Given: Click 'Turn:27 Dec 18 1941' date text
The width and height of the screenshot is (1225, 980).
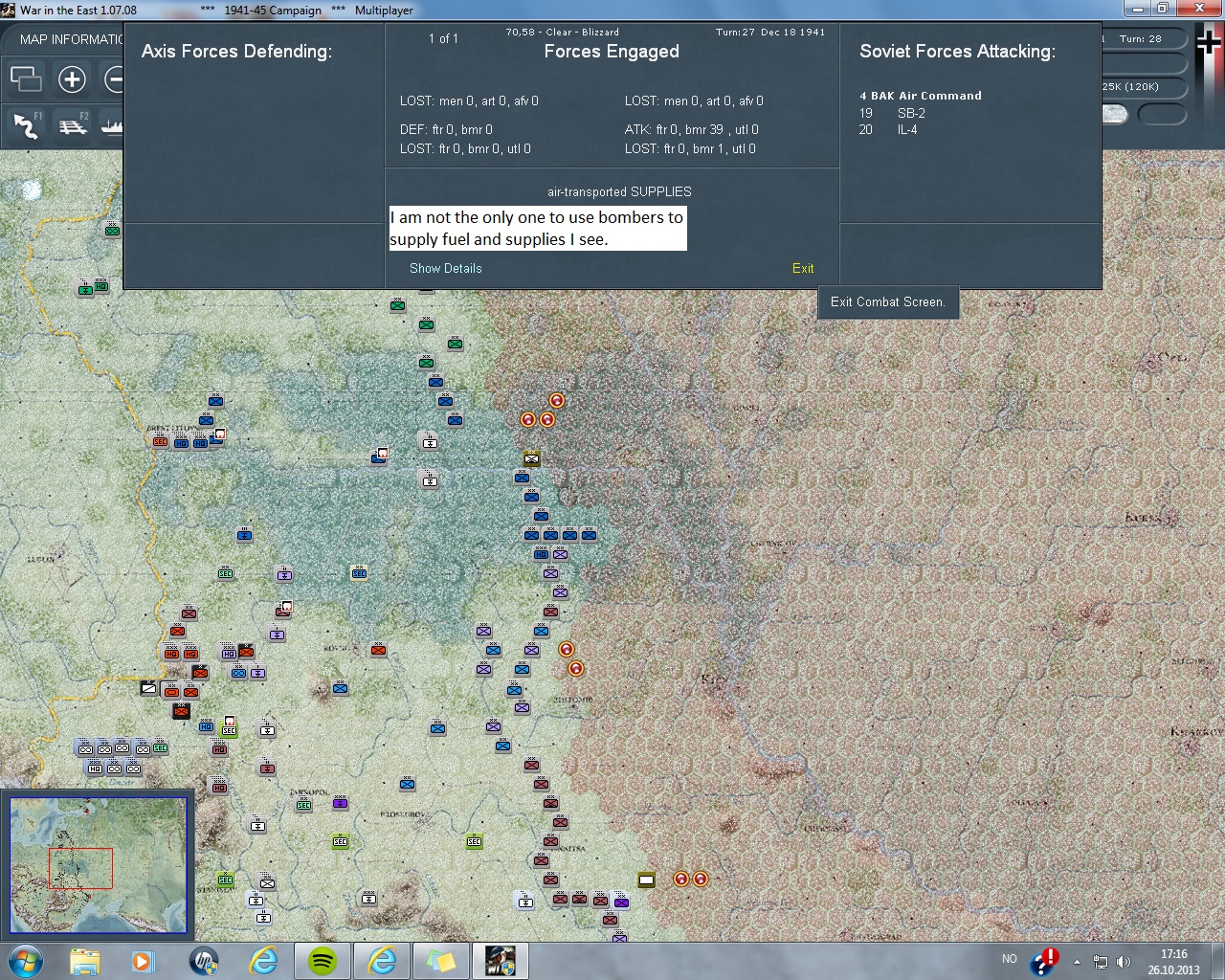Looking at the screenshot, I should tap(770, 32).
